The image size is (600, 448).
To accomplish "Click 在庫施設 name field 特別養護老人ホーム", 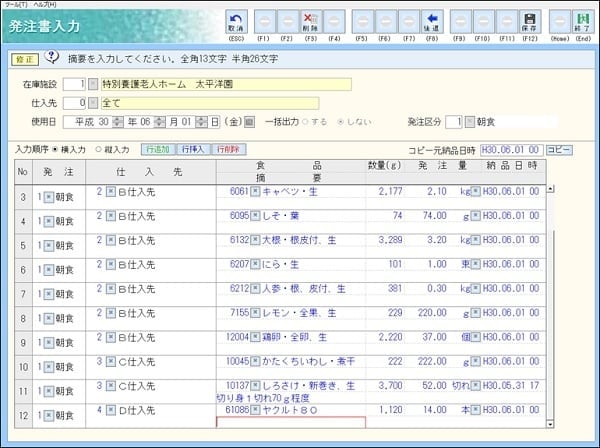I will coord(226,84).
